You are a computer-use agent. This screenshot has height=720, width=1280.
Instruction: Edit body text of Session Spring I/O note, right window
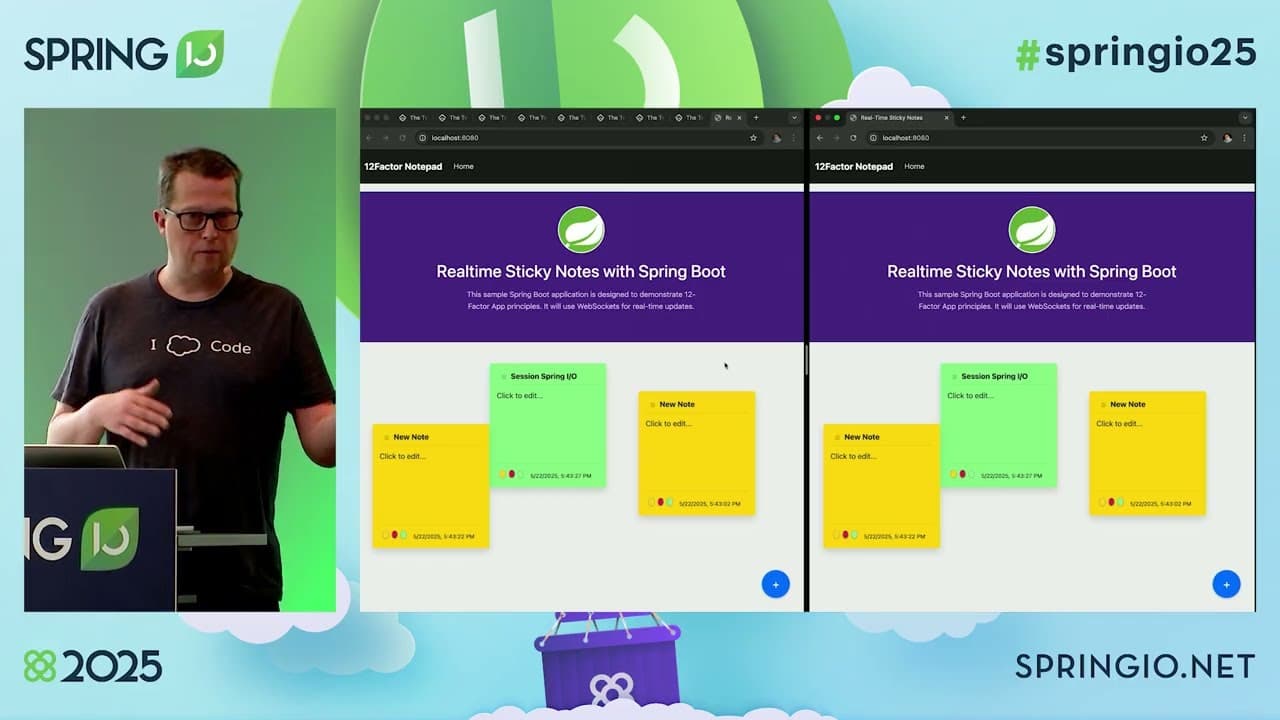[x=971, y=395]
